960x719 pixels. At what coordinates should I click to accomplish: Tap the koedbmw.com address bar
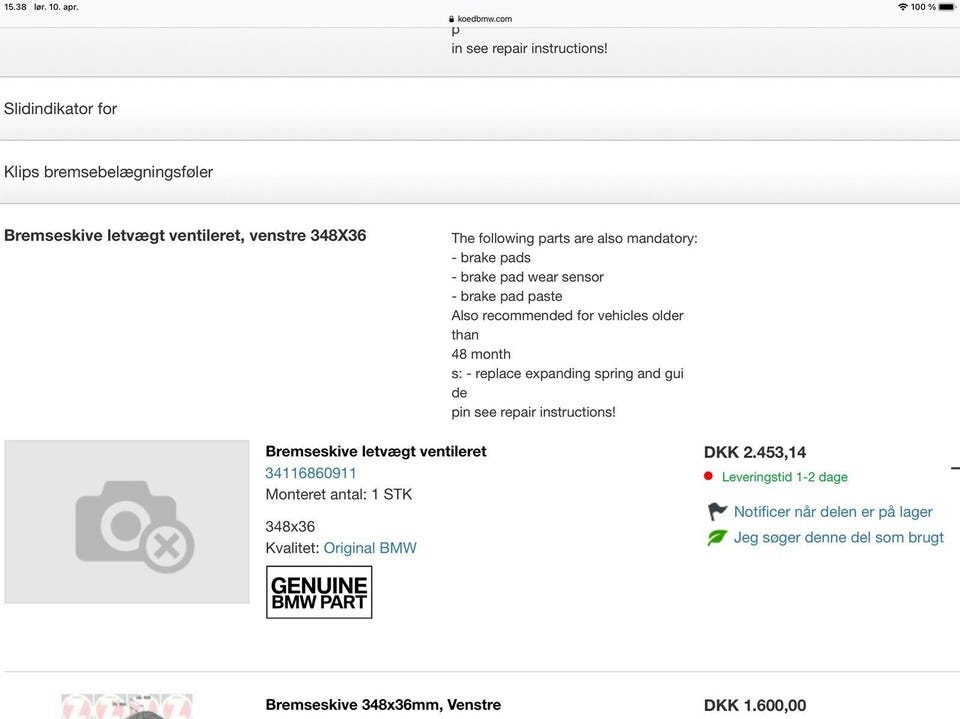pos(484,19)
